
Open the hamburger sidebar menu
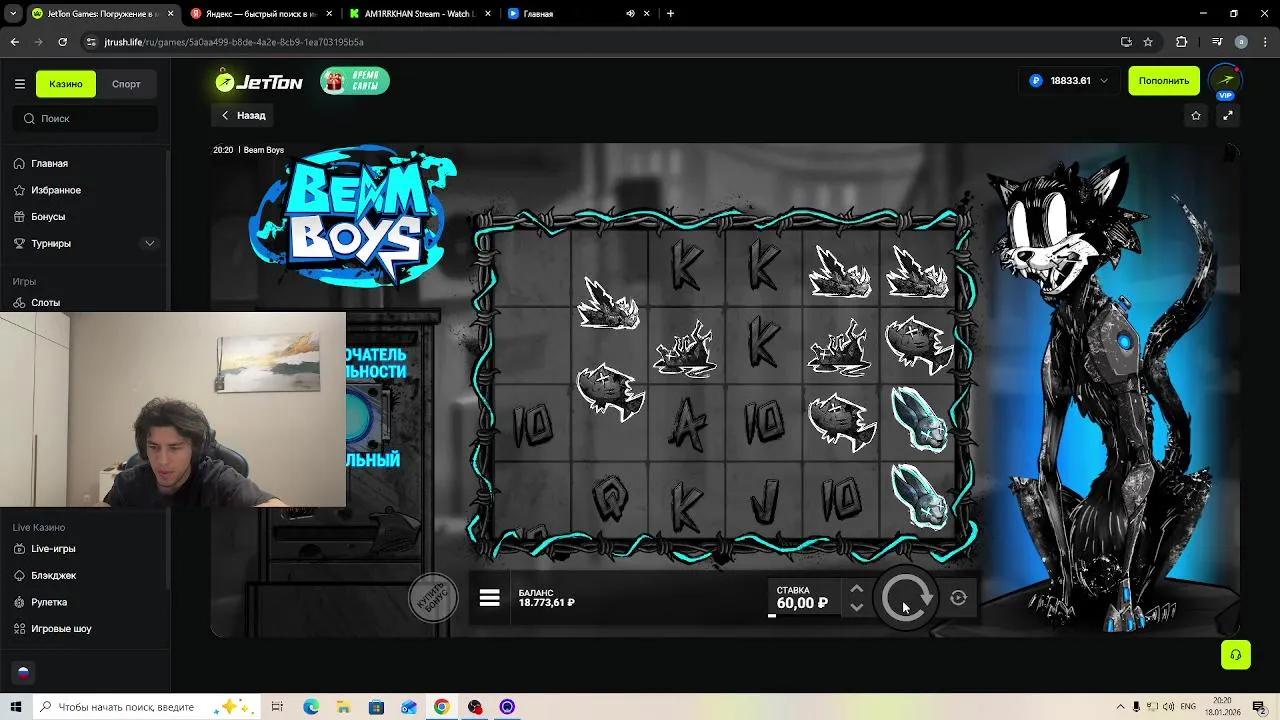click(19, 84)
